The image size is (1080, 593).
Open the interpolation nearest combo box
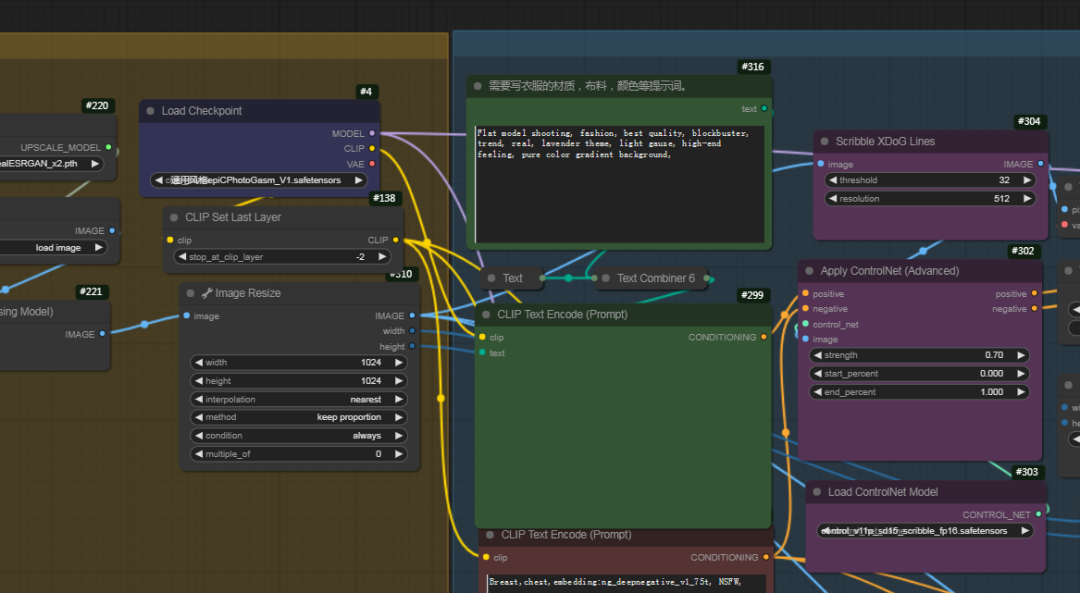(x=299, y=399)
